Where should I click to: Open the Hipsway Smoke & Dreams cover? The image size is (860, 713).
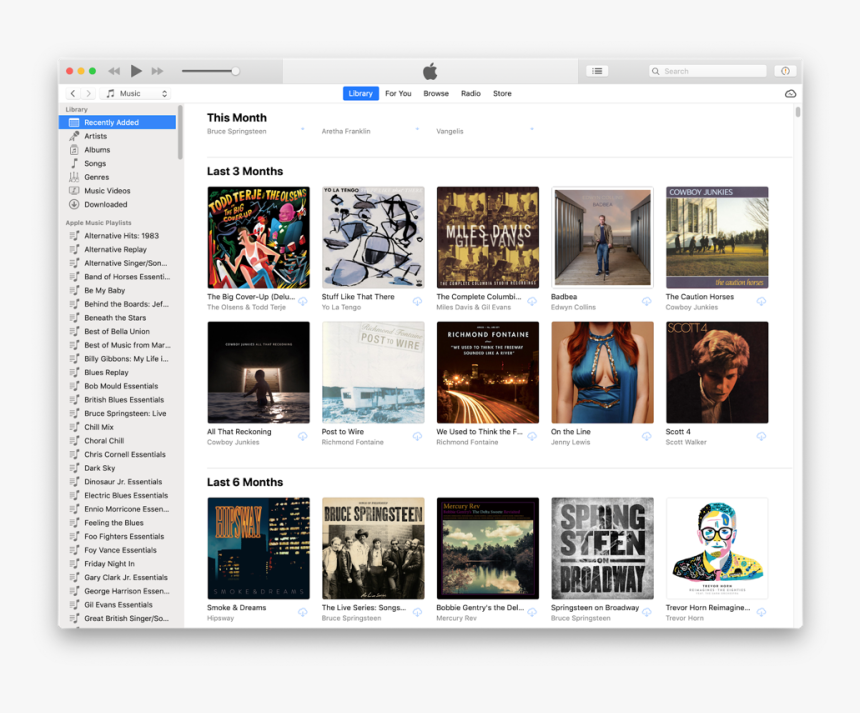(258, 548)
